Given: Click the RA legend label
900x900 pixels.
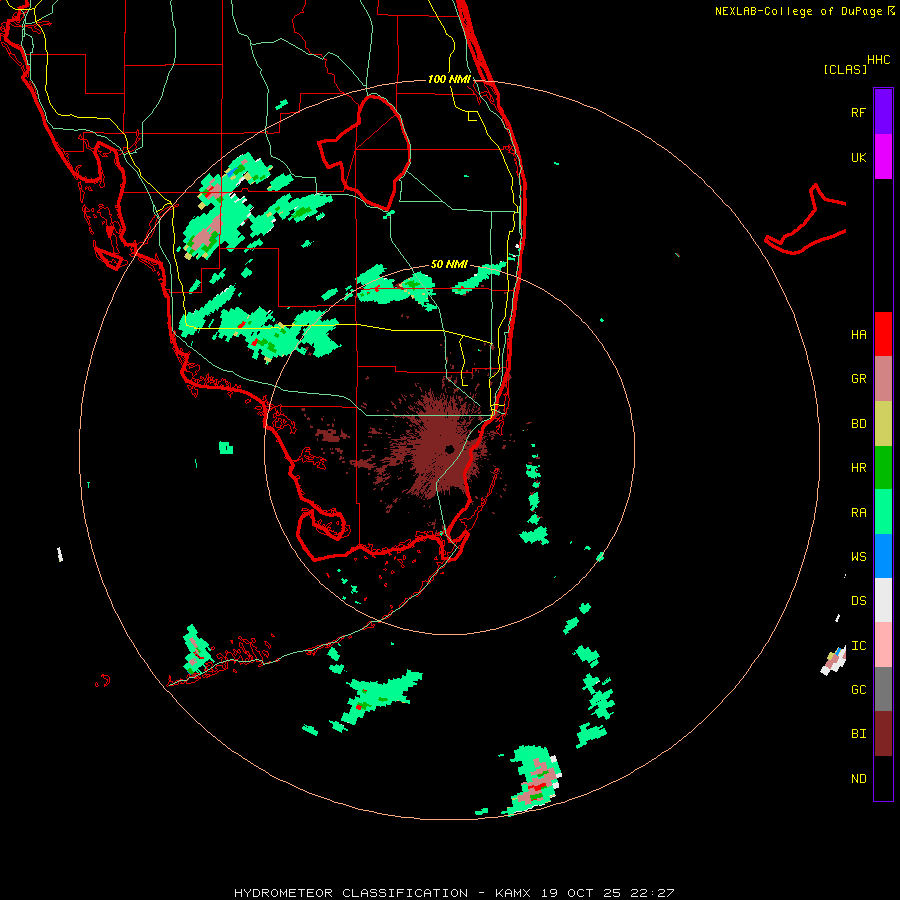Looking at the screenshot, I should 858,513.
